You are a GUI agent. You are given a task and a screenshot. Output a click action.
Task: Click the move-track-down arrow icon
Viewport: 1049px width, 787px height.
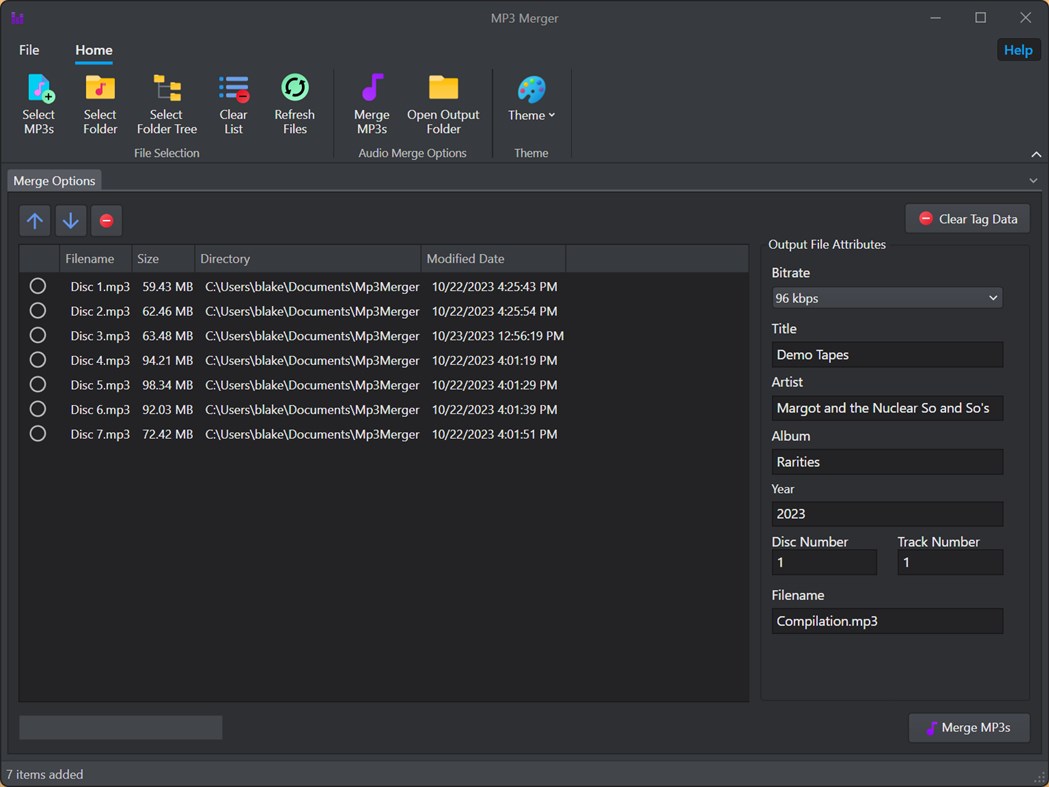pyautogui.click(x=70, y=220)
